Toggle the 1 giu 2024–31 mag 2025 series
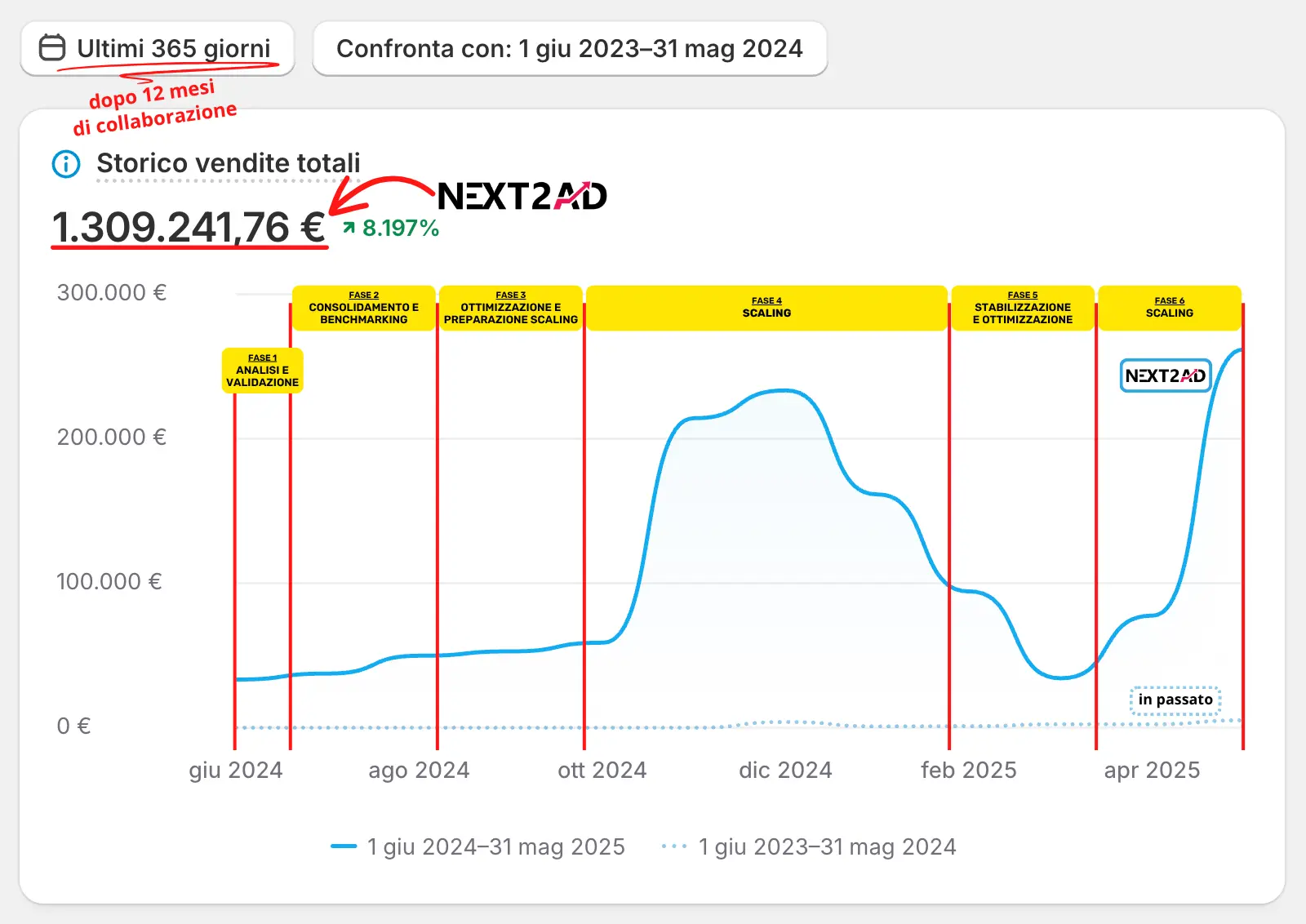 (x=495, y=847)
